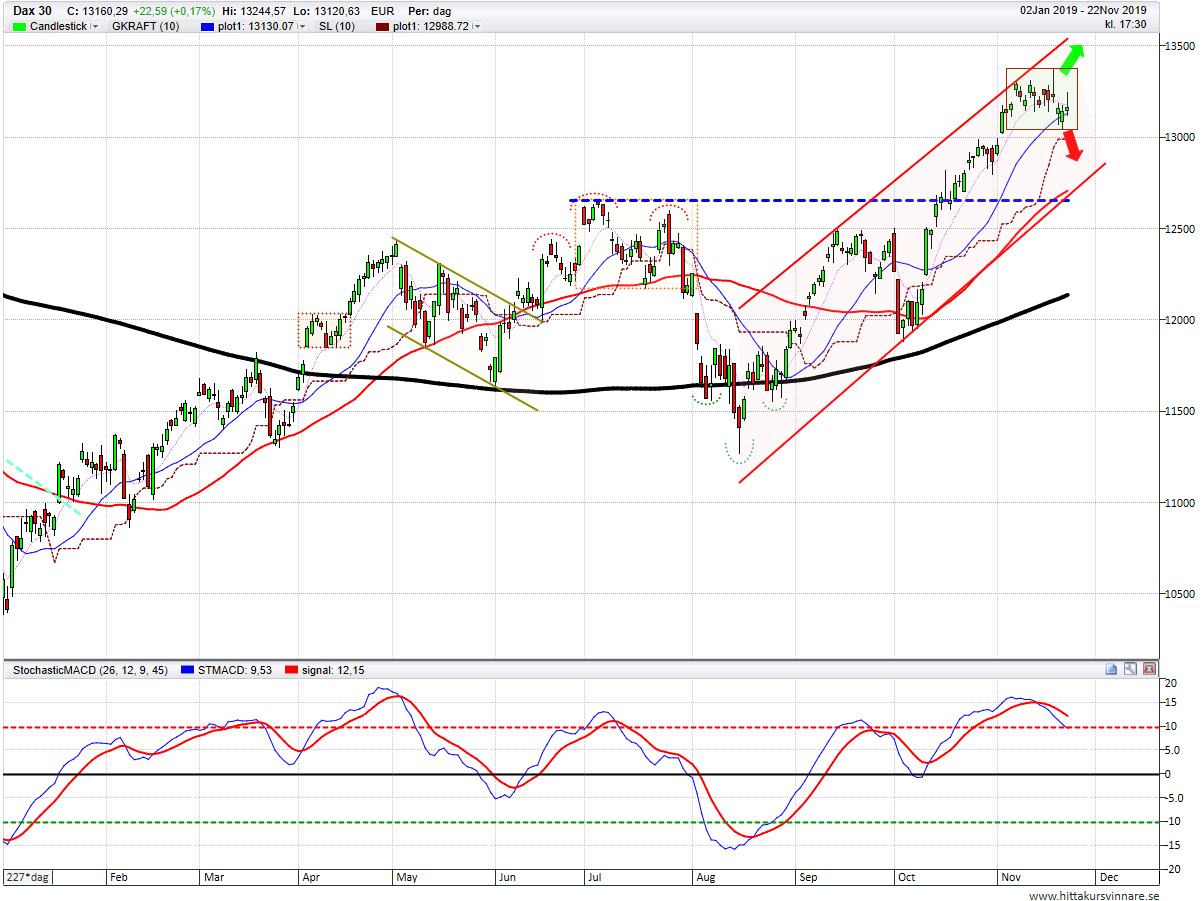Viewport: 1204px width, 901px height.
Task: Click the Candlestick label in the legend
Action: pyautogui.click(x=58, y=26)
